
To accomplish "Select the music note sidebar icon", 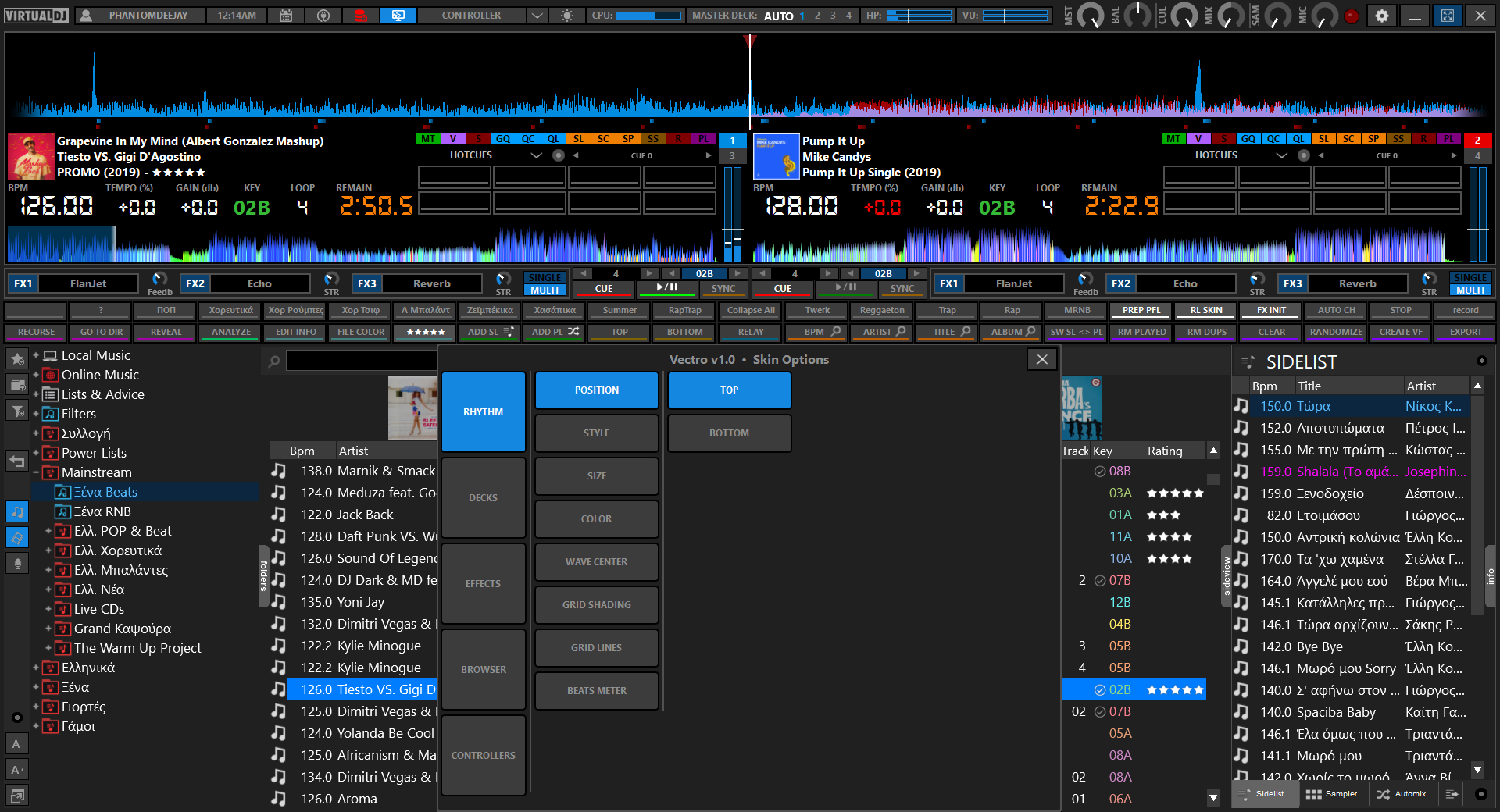I will pos(17,512).
